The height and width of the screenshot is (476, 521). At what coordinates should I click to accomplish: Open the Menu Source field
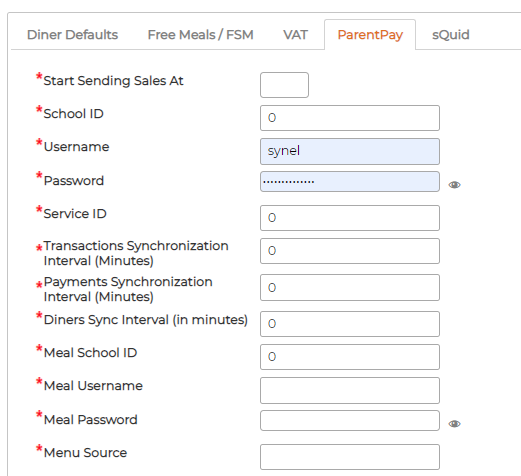pos(350,457)
